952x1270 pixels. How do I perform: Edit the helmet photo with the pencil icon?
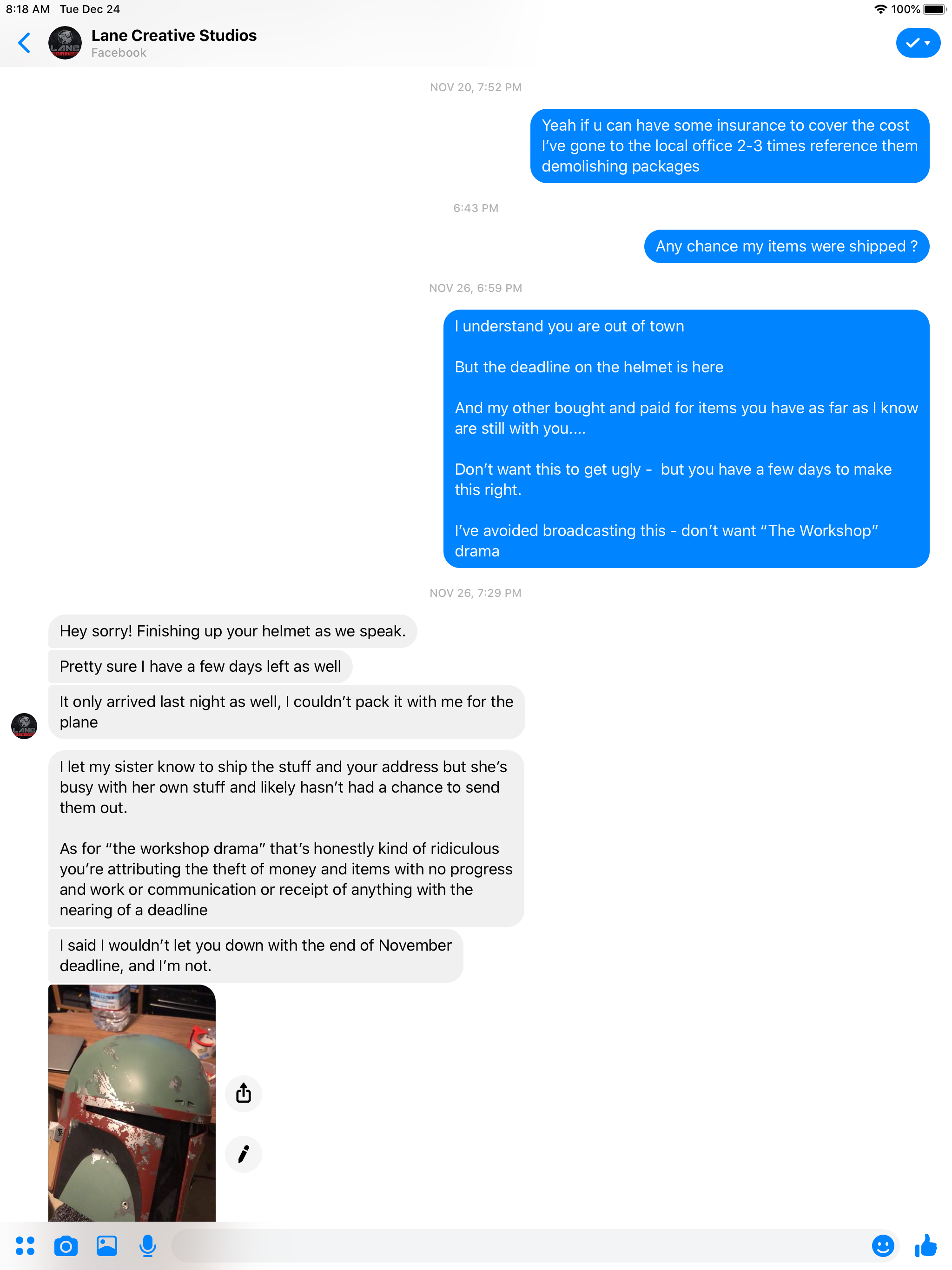coord(244,1154)
